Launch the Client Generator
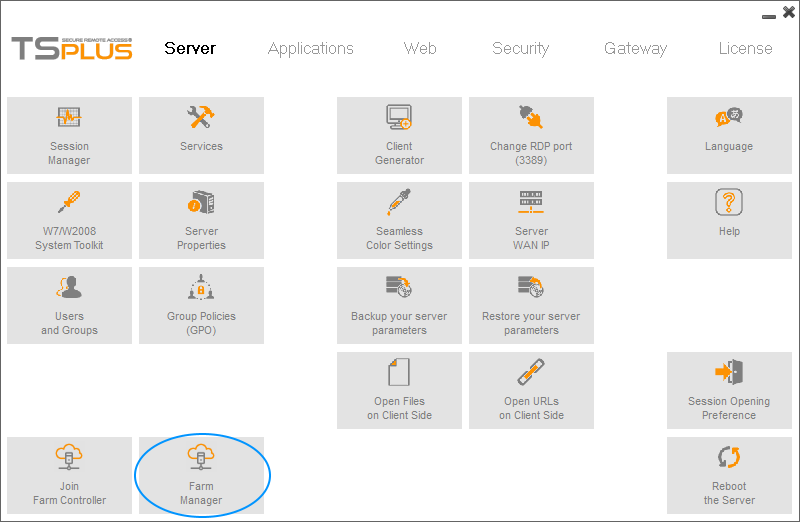 click(399, 135)
